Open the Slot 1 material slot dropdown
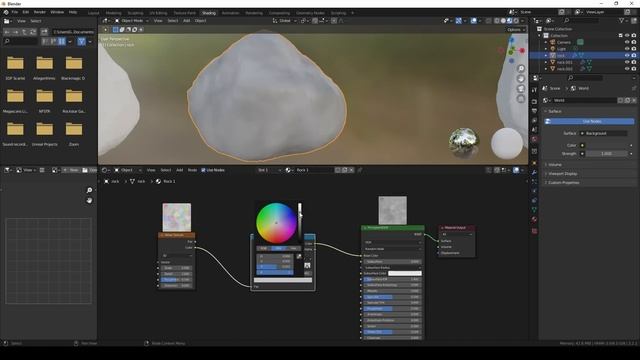This screenshot has height=360, width=640. point(269,170)
